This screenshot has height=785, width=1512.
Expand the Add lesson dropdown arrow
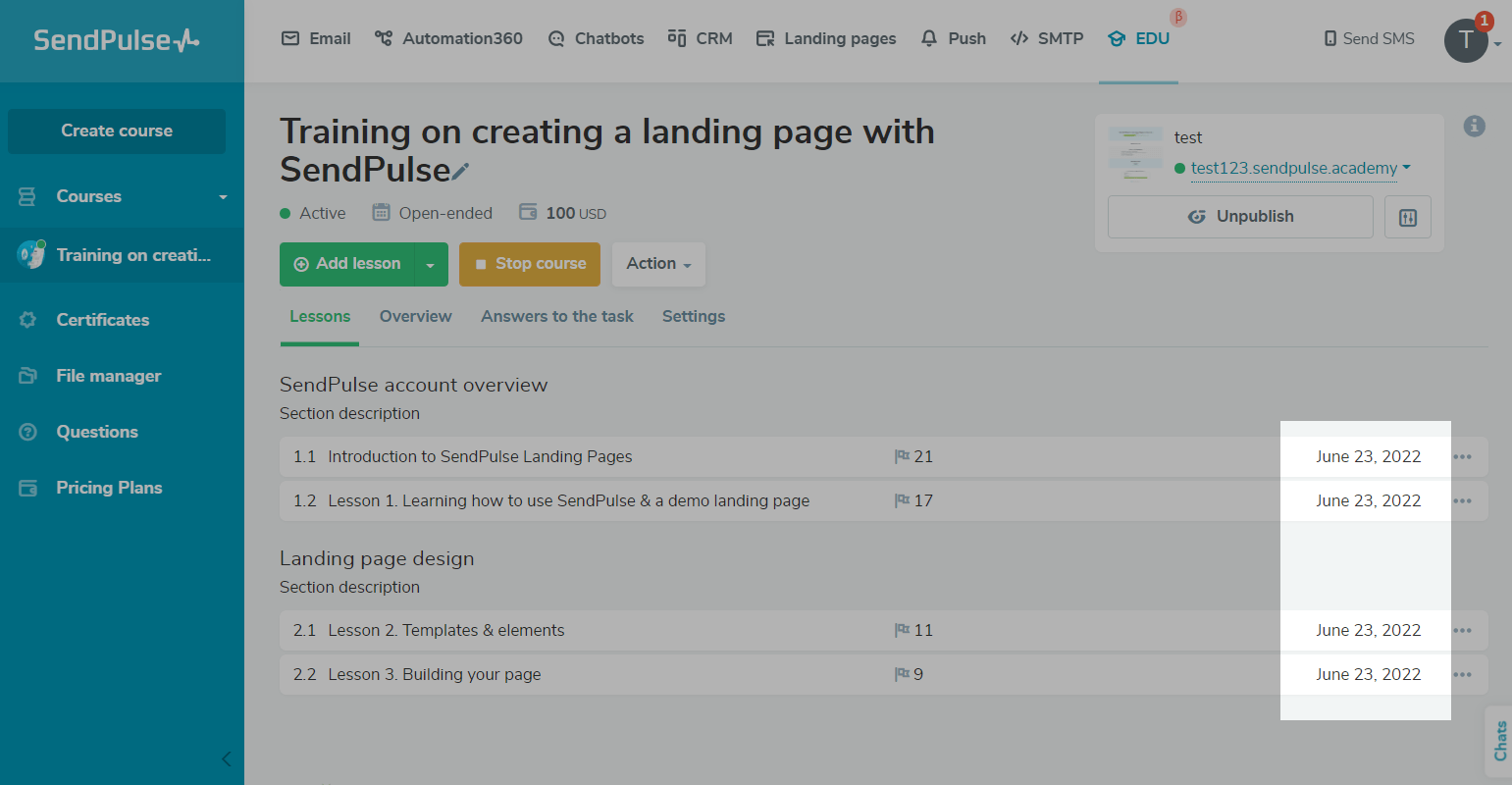pos(430,265)
